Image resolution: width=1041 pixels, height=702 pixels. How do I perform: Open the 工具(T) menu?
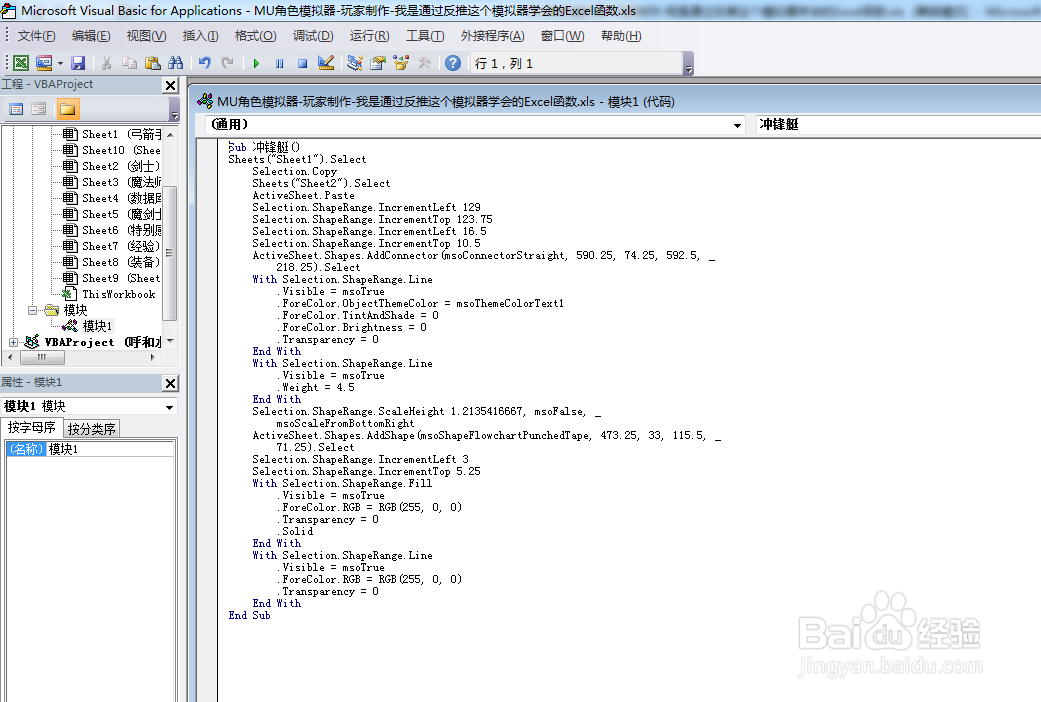coord(425,36)
